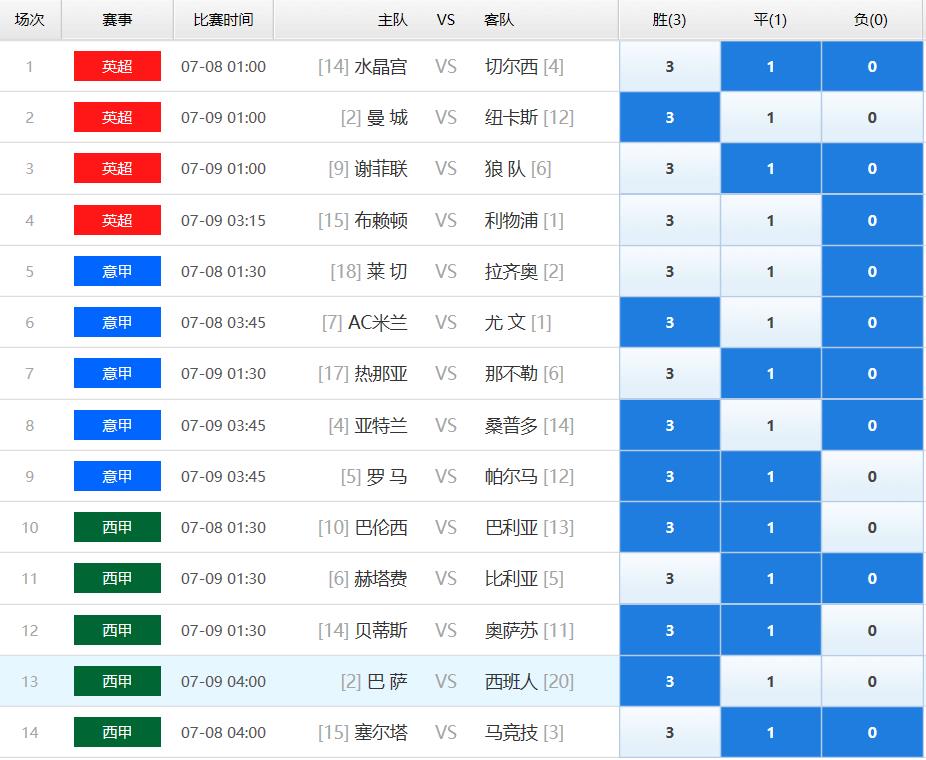The image size is (926, 760).
Task: Click home team 巴萨
Action: click(387, 681)
